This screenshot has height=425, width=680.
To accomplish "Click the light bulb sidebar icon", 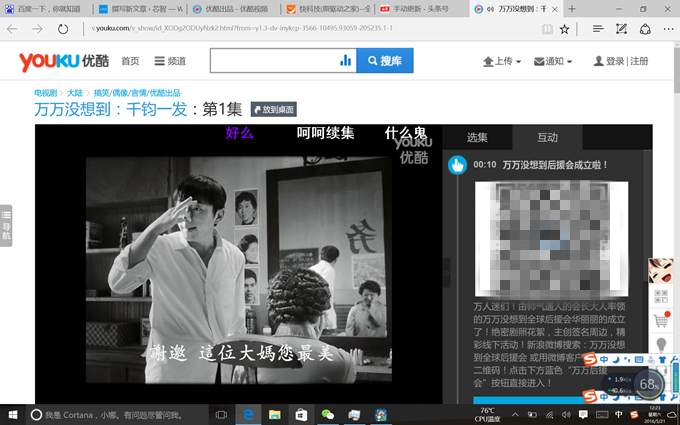I will (661, 345).
